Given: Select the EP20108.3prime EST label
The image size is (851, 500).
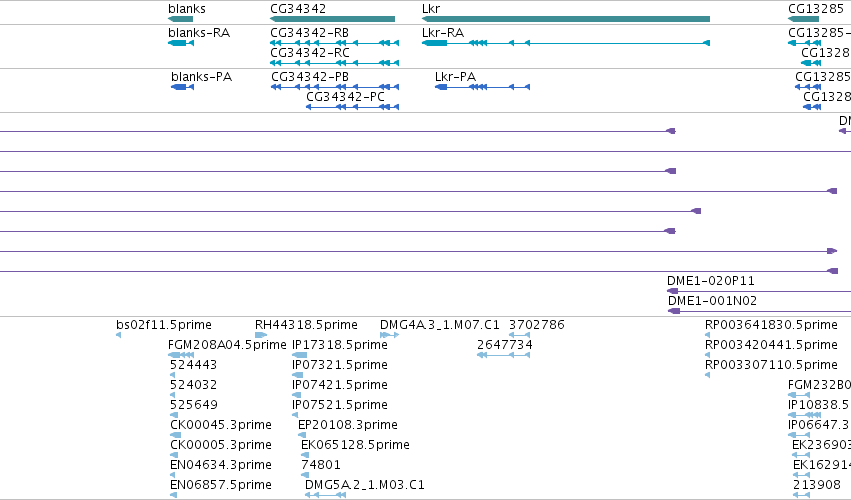Looking at the screenshot, I should click(x=348, y=425).
